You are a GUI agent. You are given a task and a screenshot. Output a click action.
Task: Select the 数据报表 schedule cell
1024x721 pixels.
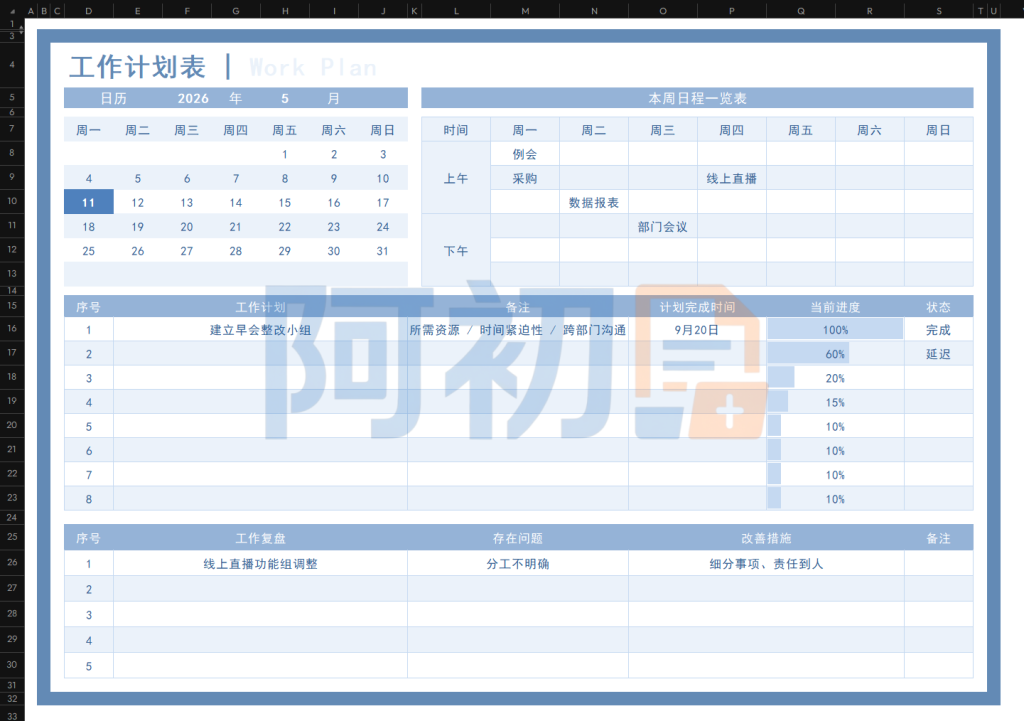594,202
